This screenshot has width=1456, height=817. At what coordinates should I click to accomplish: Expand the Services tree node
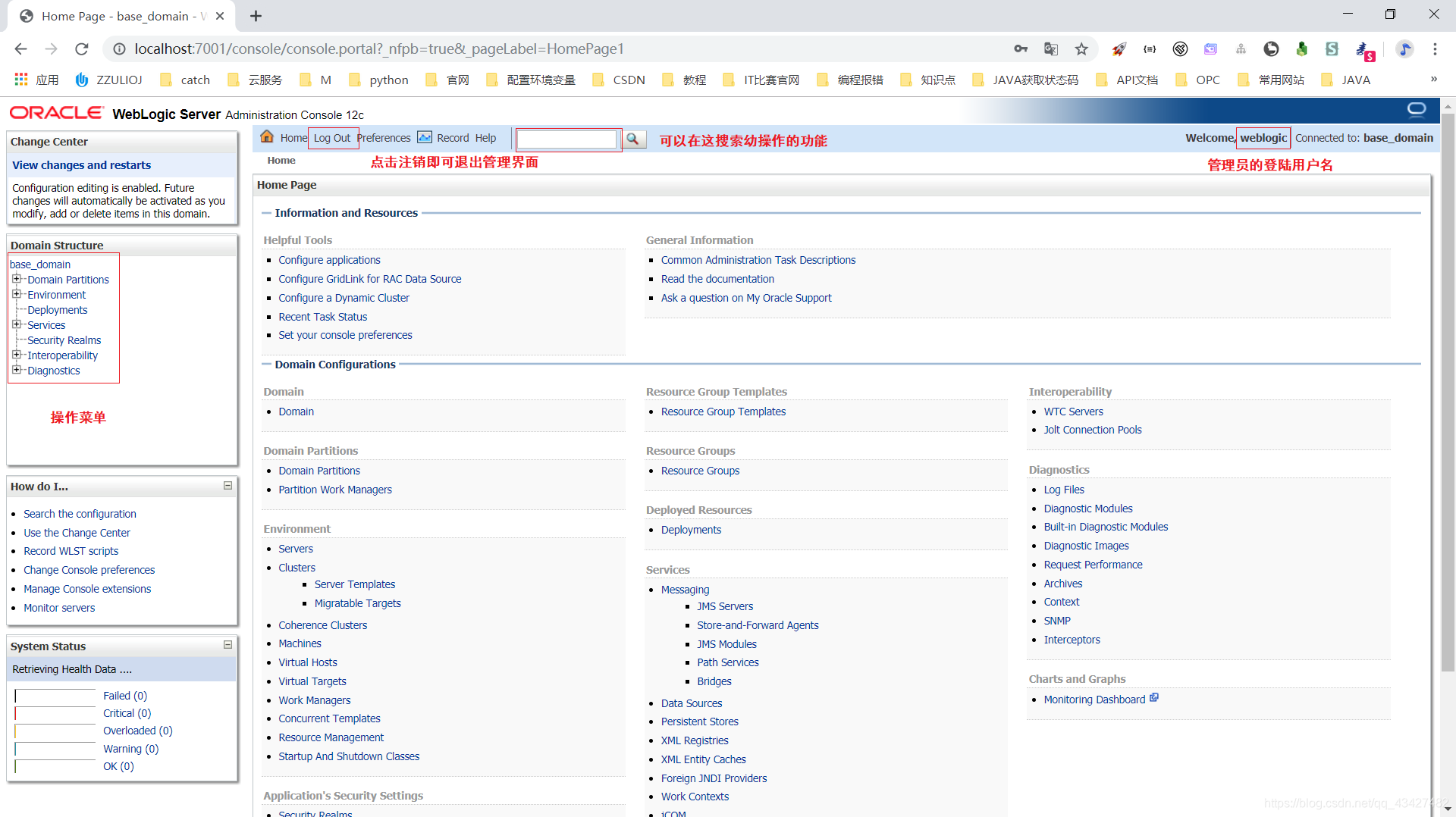click(x=17, y=324)
